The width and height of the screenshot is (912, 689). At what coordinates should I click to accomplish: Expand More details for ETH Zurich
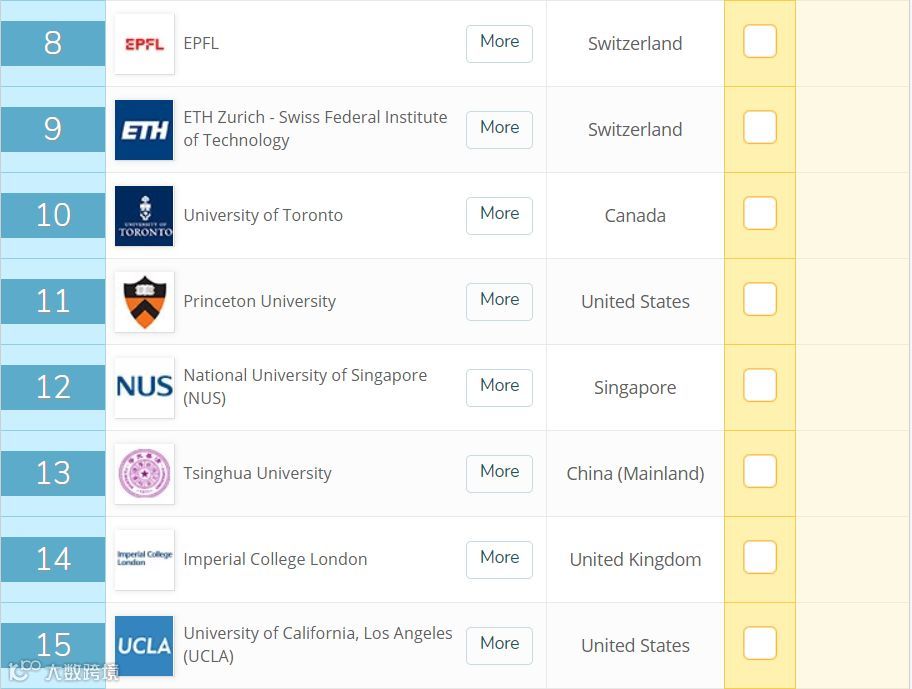coord(499,128)
